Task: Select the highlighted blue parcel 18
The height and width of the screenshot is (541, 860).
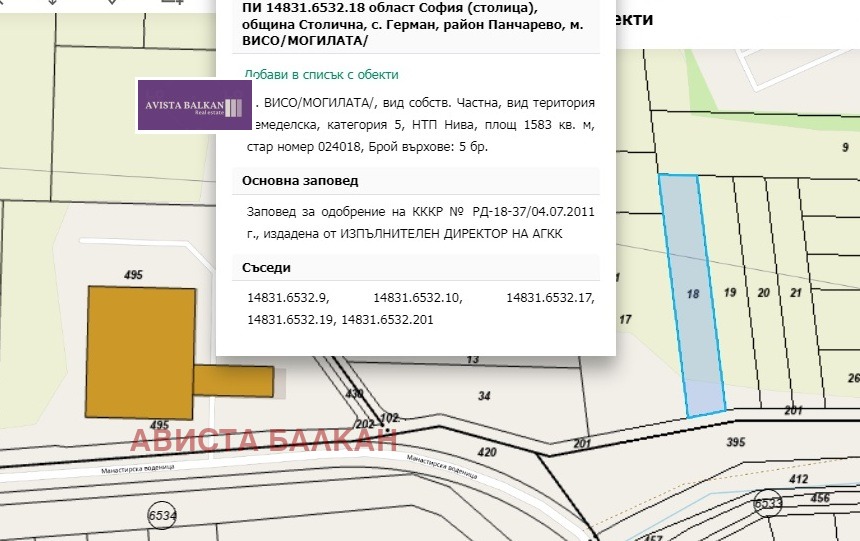Action: 693,294
